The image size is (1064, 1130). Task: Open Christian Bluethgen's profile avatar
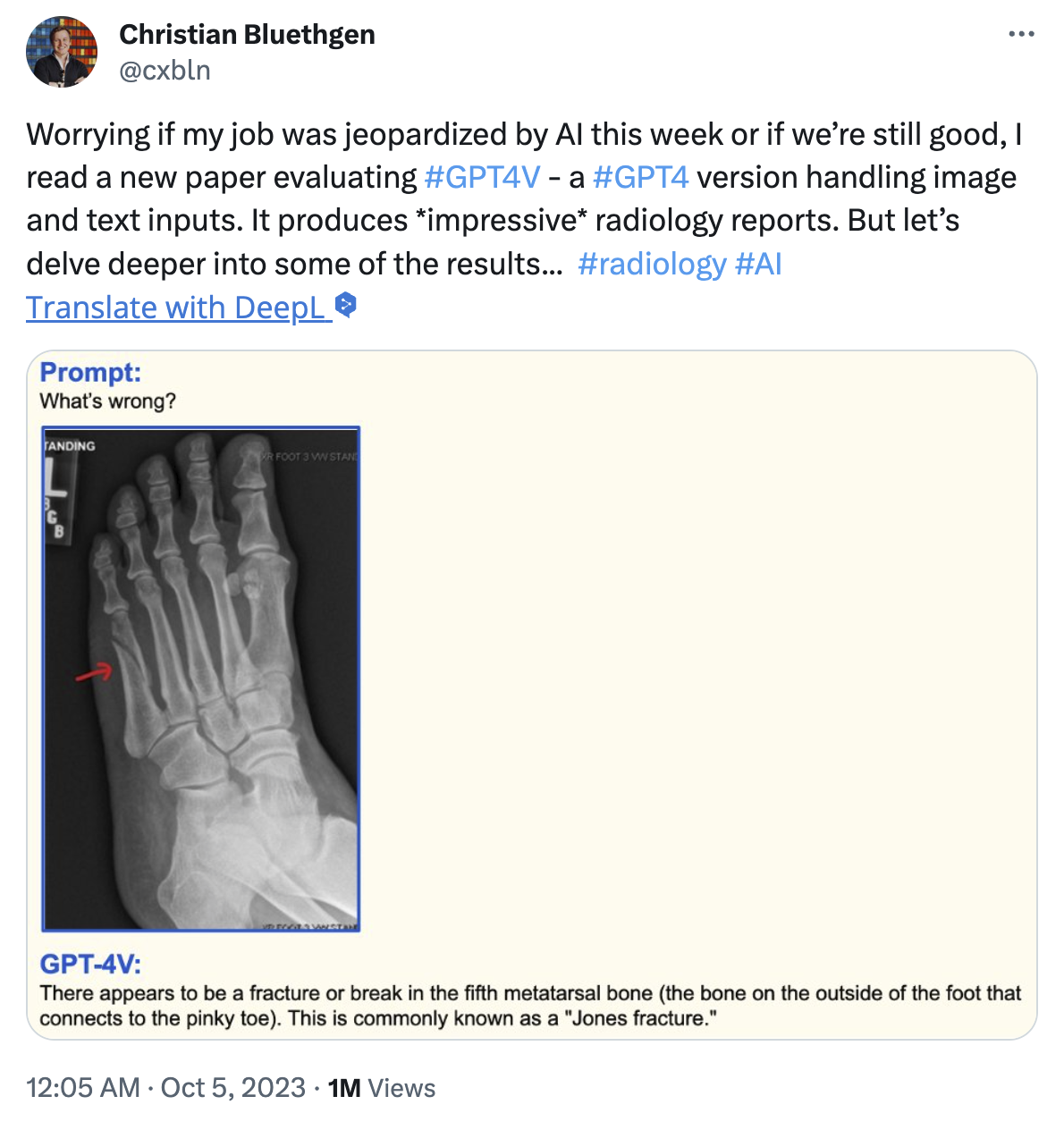coord(62,51)
